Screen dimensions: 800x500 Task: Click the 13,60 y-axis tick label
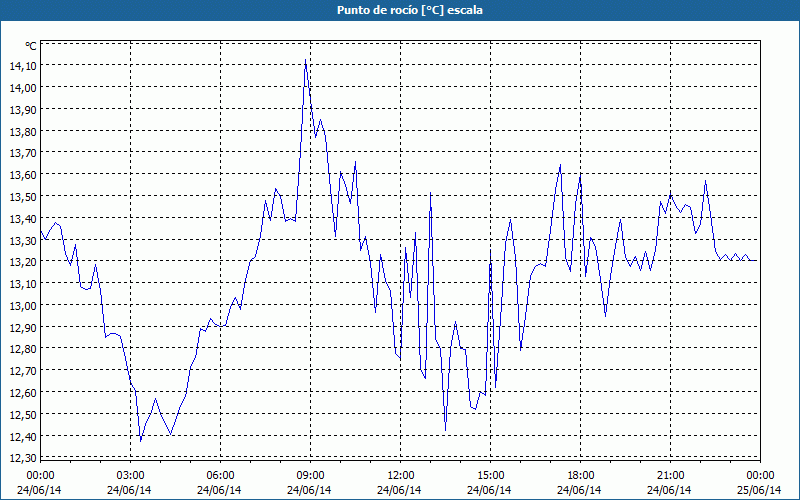click(23, 175)
